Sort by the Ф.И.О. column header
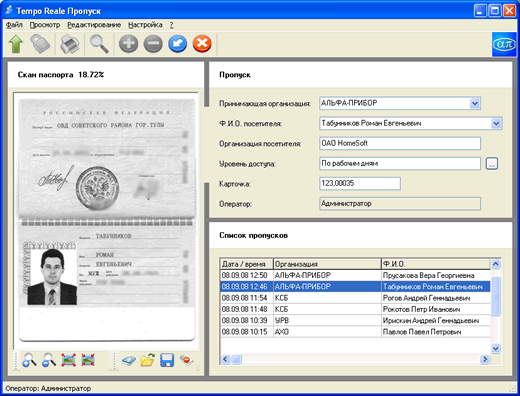Image resolution: width=520 pixels, height=396 pixels. (436, 264)
